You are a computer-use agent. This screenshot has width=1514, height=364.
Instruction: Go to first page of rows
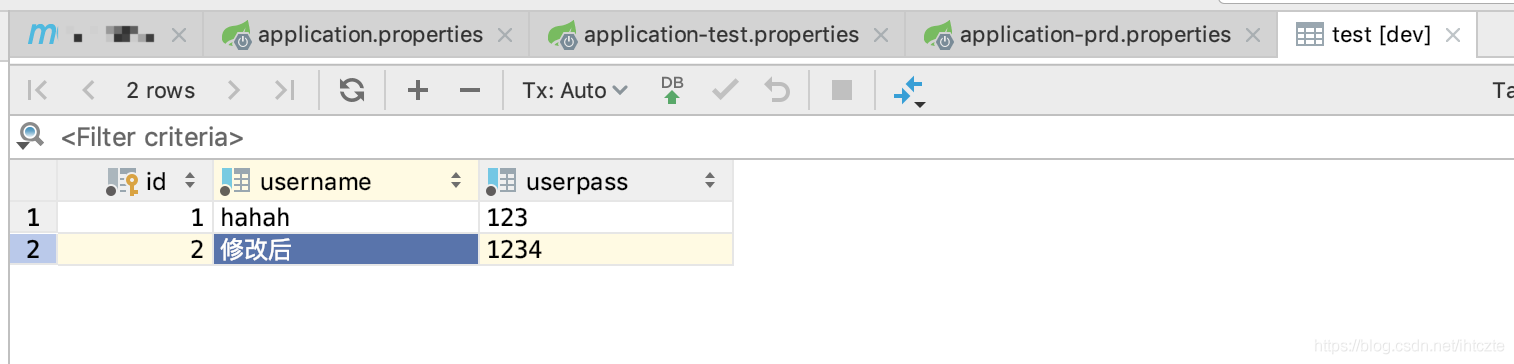coord(38,90)
